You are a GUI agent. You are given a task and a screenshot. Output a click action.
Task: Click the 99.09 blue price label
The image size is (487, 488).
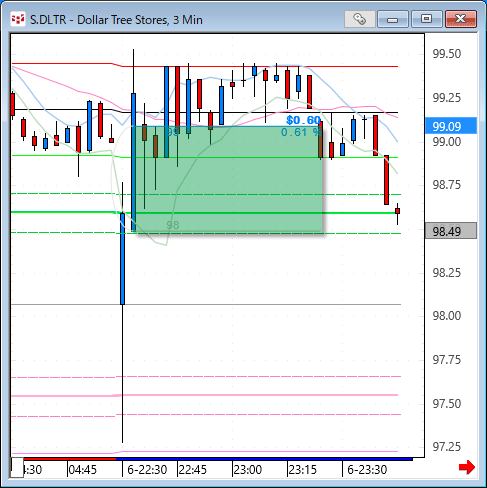coord(451,126)
